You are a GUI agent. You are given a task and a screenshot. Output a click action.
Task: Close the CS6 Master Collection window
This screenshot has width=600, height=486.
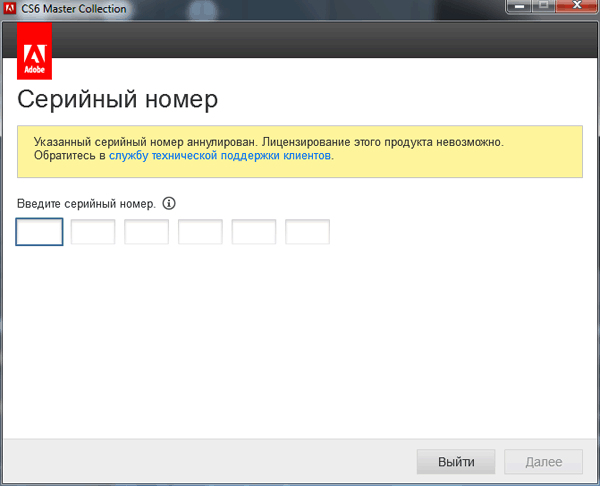[577, 6]
